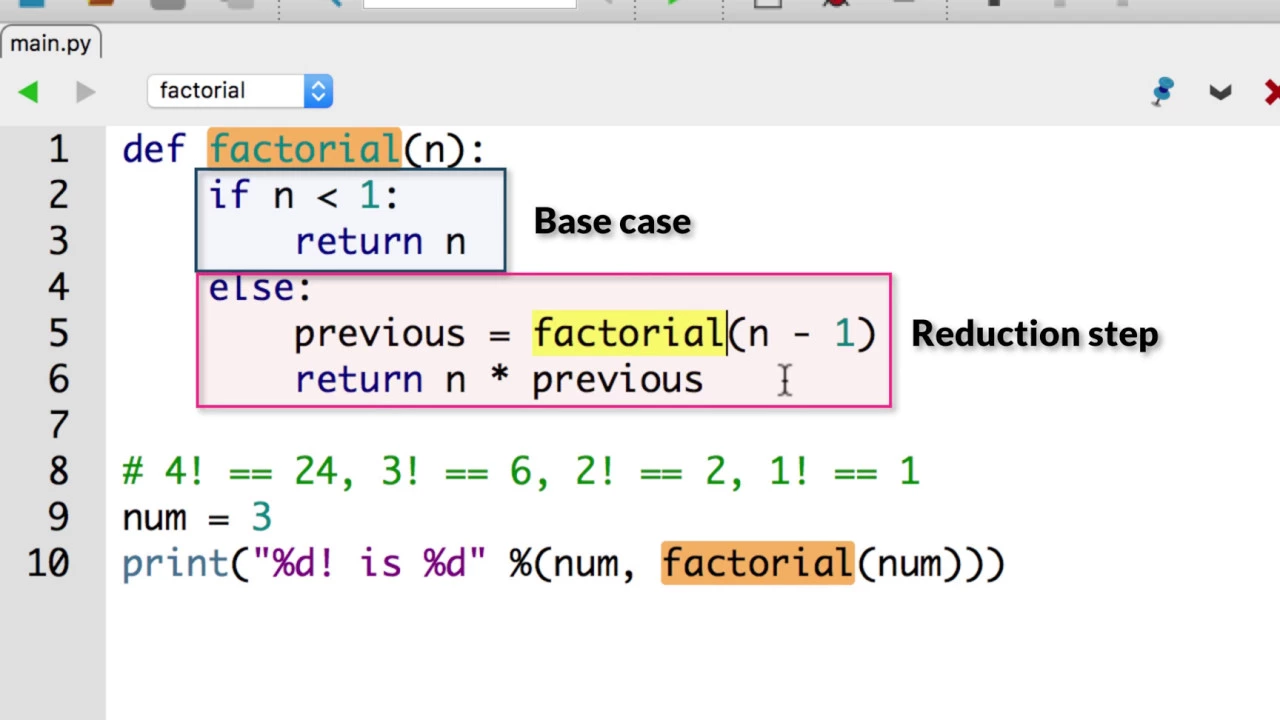
Task: Click 'num' on line 9
Action: (154, 518)
